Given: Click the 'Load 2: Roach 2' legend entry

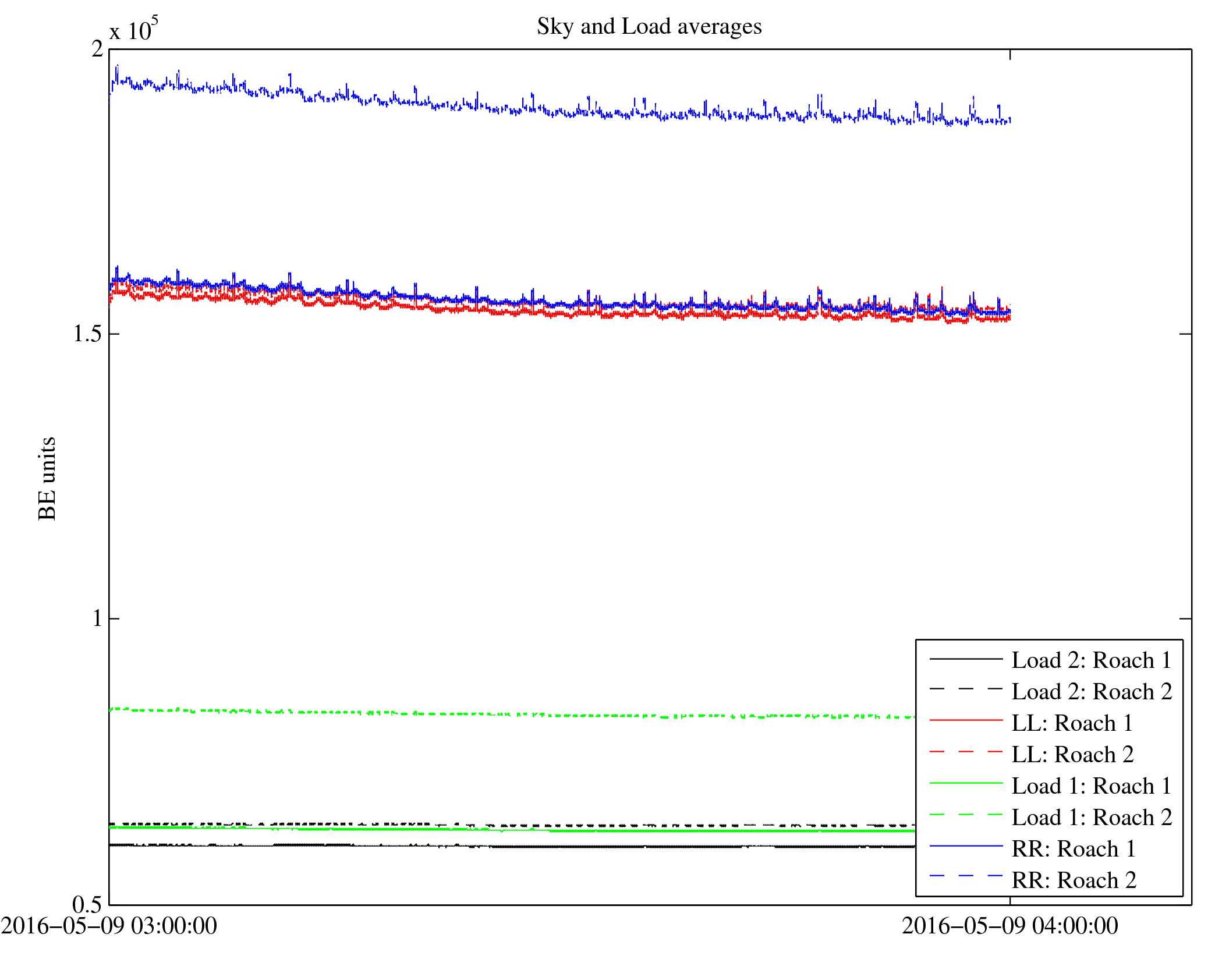Looking at the screenshot, I should click(1091, 692).
